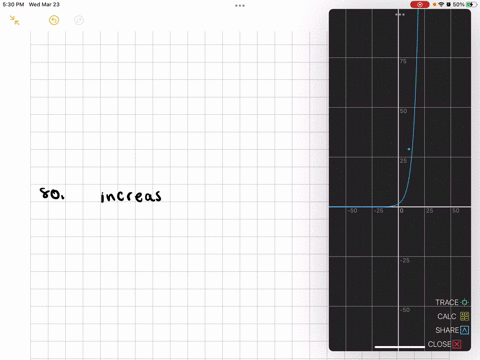Tap the handwritten number "80."
The image size is (480, 360).
tap(52, 193)
